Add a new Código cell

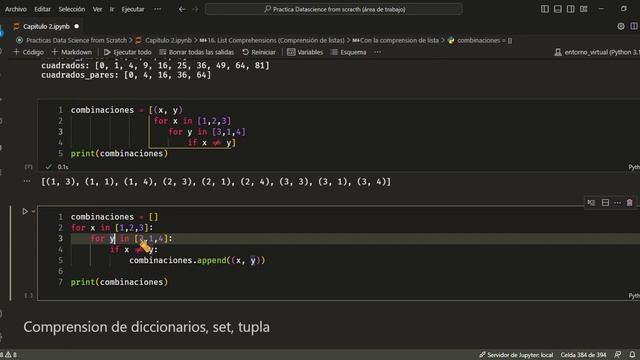pyautogui.click(x=29, y=52)
